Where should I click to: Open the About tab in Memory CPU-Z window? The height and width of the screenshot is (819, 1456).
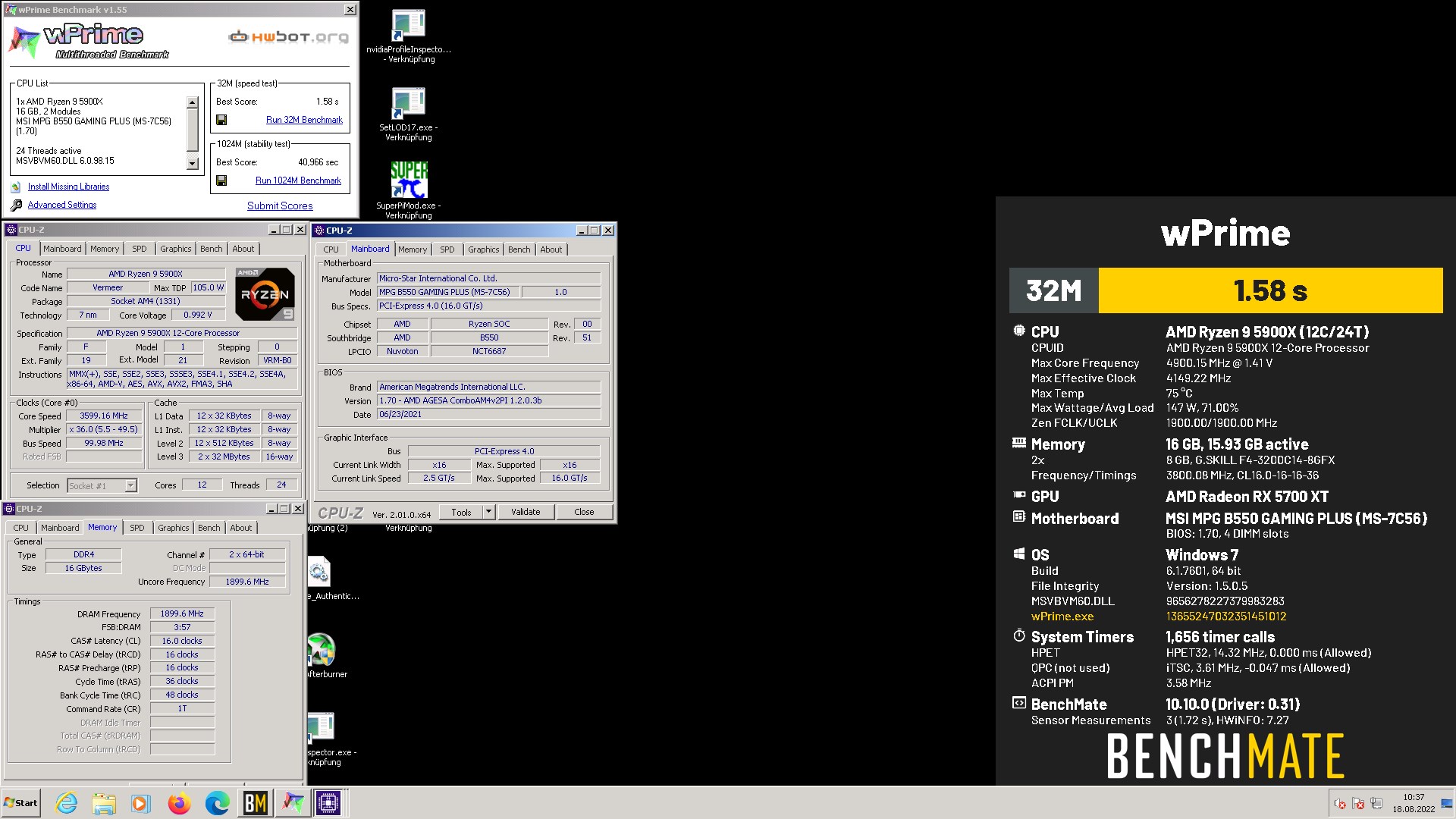[x=241, y=528]
